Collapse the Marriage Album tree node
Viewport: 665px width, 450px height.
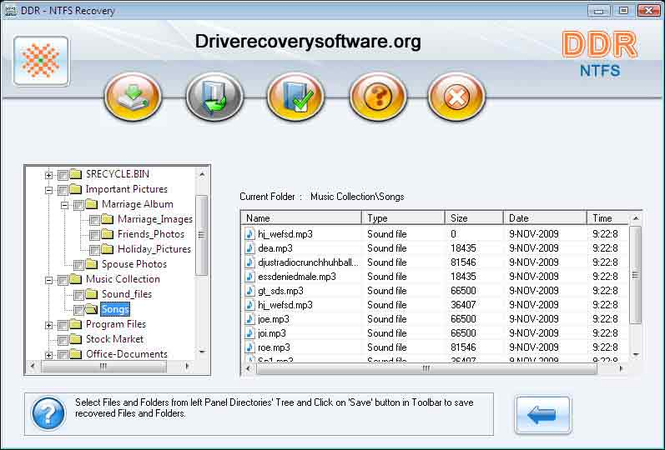point(64,205)
